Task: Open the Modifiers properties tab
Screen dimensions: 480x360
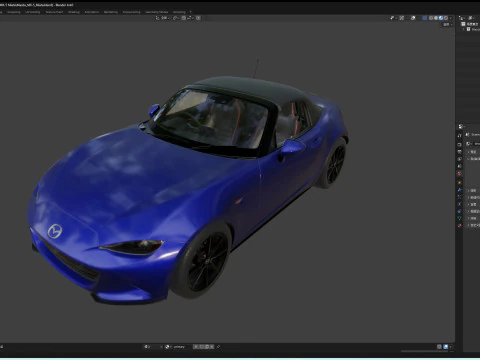Action: click(459, 190)
